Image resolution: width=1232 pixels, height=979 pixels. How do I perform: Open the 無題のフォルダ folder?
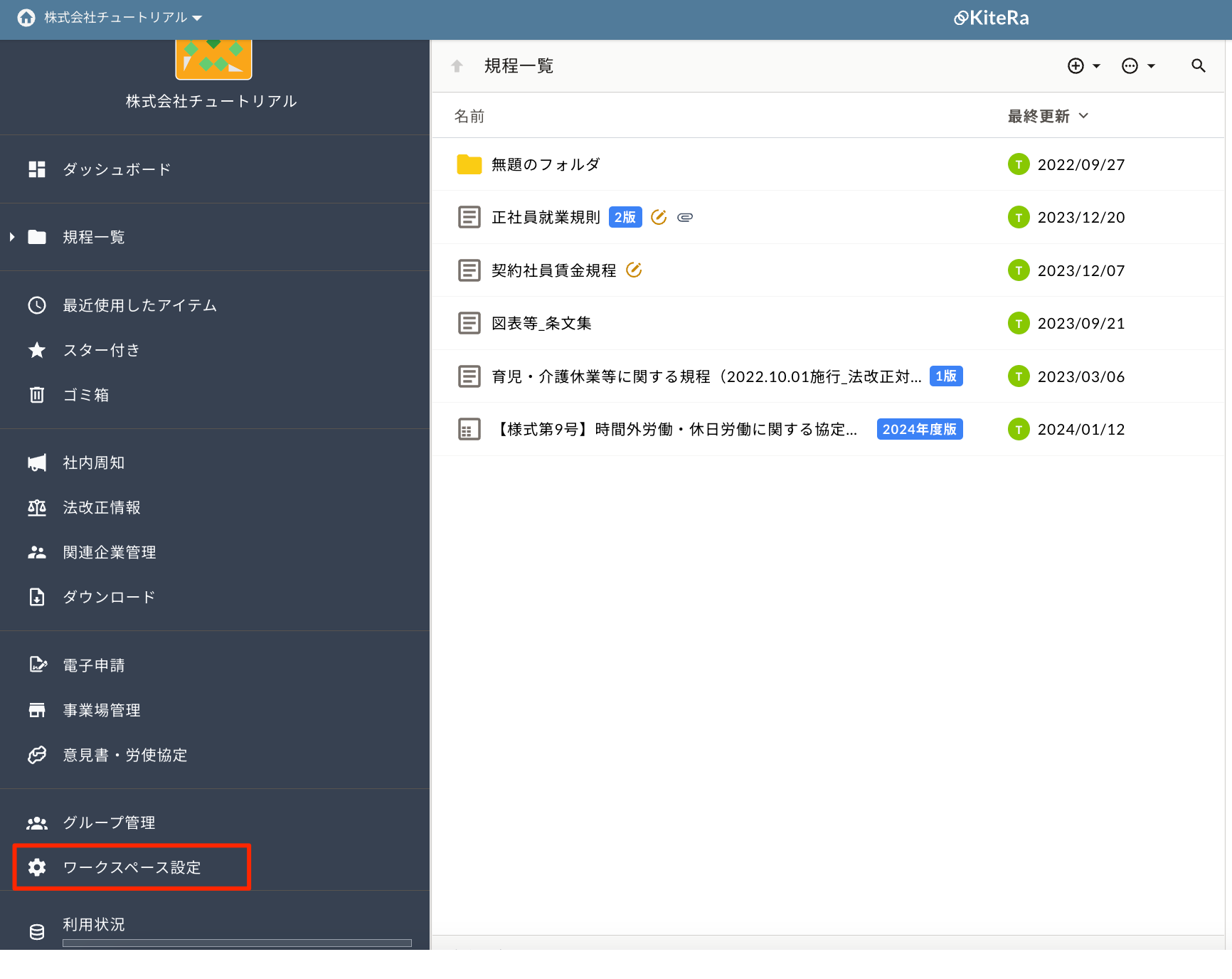tap(544, 164)
